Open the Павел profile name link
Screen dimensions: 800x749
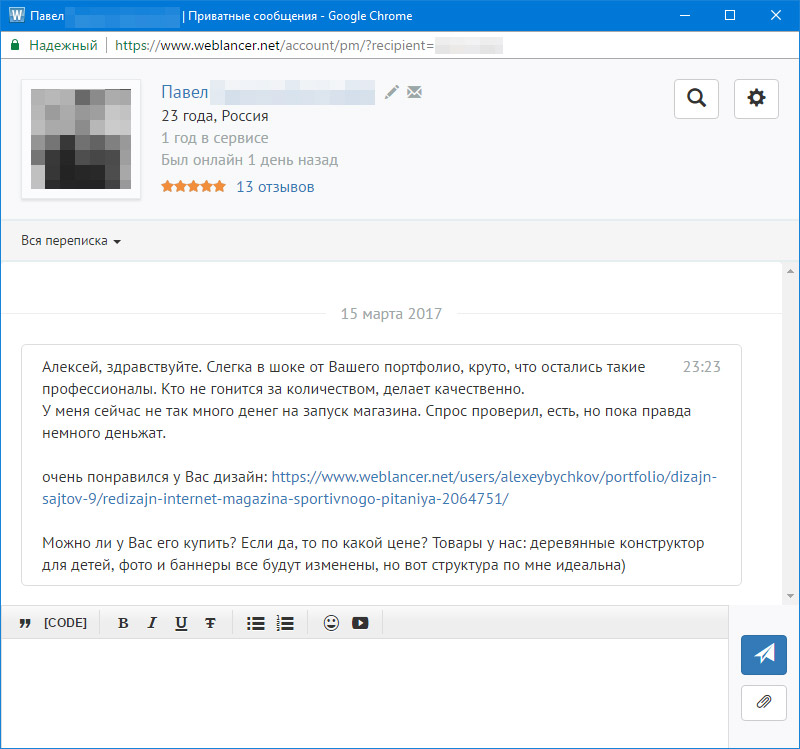point(184,92)
